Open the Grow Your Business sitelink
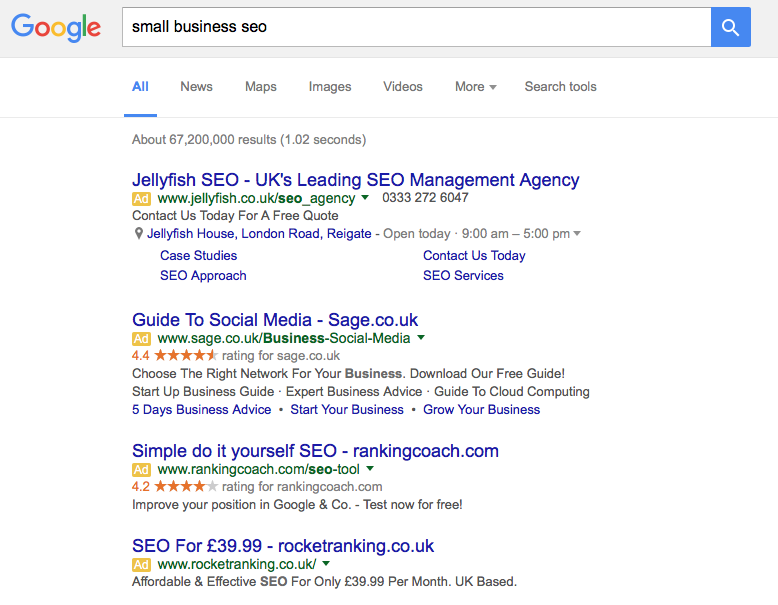778x605 pixels. pos(481,410)
